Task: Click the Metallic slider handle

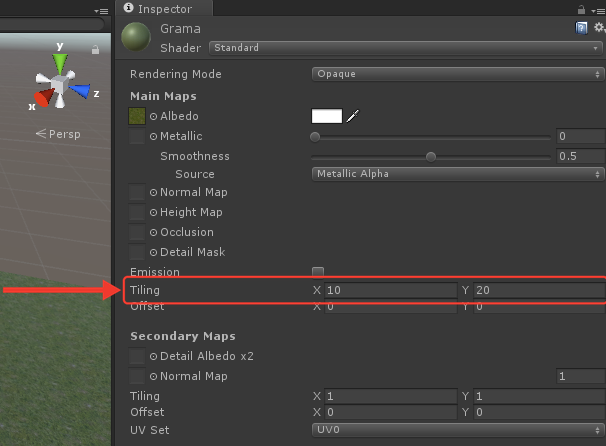Action: point(315,137)
